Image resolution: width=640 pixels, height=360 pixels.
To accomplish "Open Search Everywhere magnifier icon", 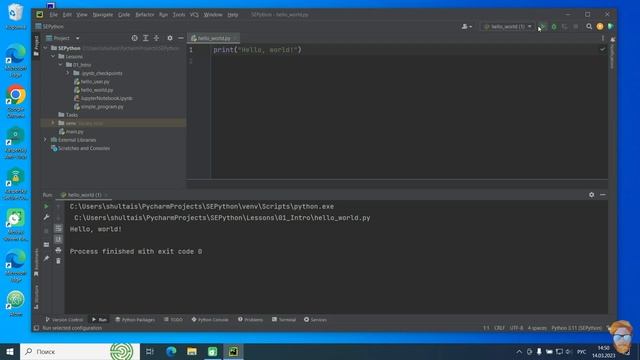I will pos(589,27).
